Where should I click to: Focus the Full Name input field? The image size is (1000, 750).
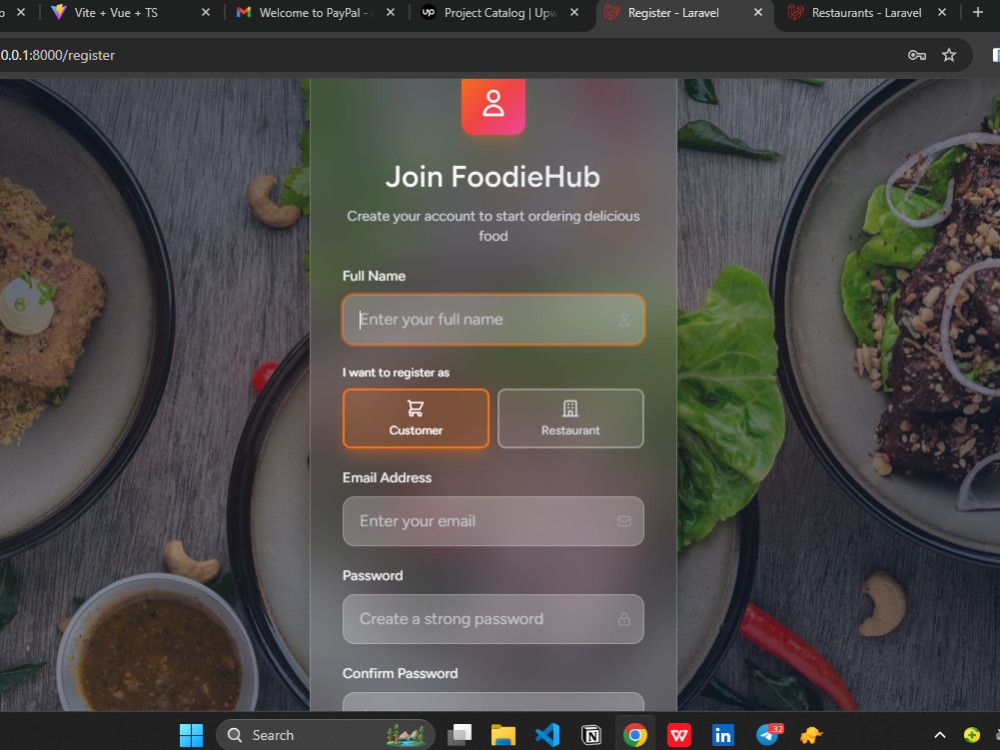493,320
